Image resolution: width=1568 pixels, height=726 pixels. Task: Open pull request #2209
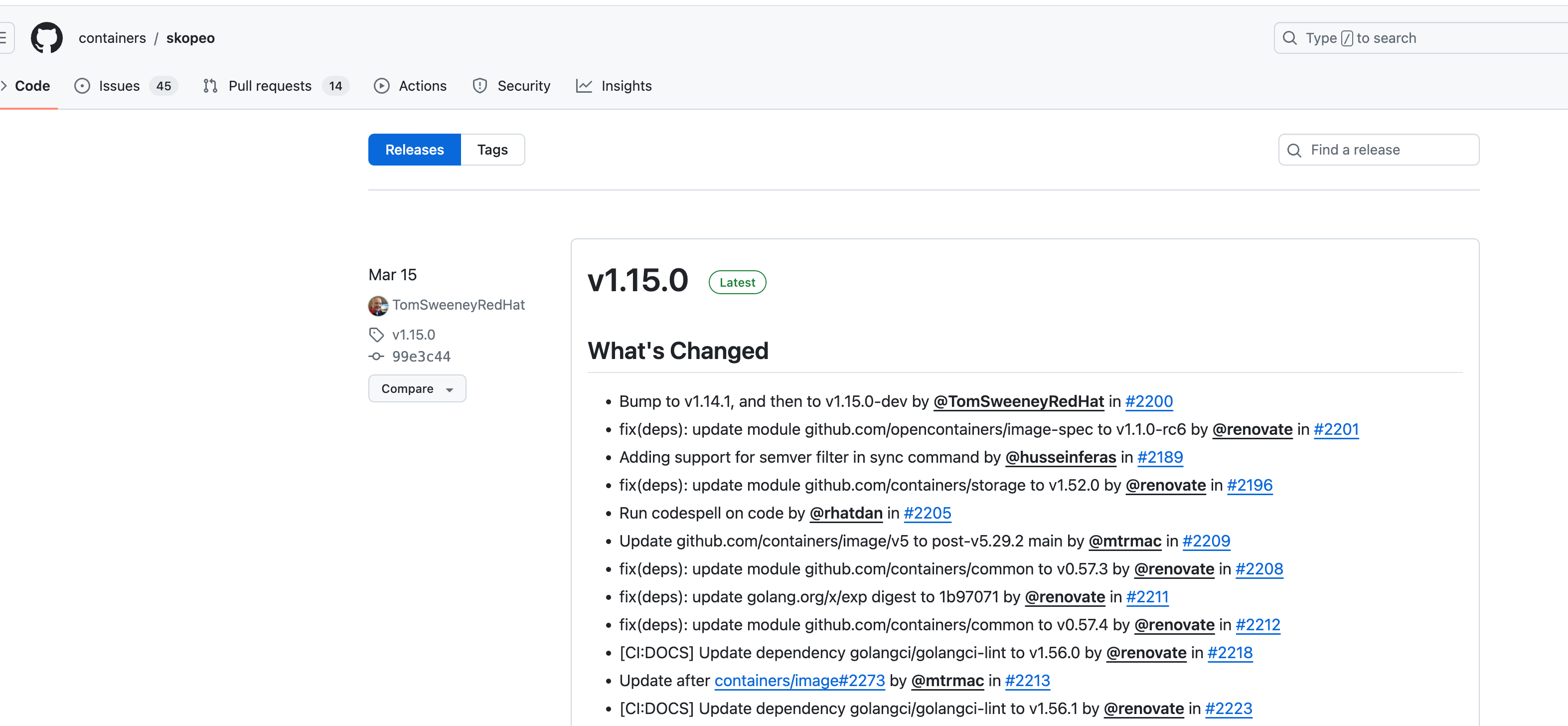[1206, 541]
